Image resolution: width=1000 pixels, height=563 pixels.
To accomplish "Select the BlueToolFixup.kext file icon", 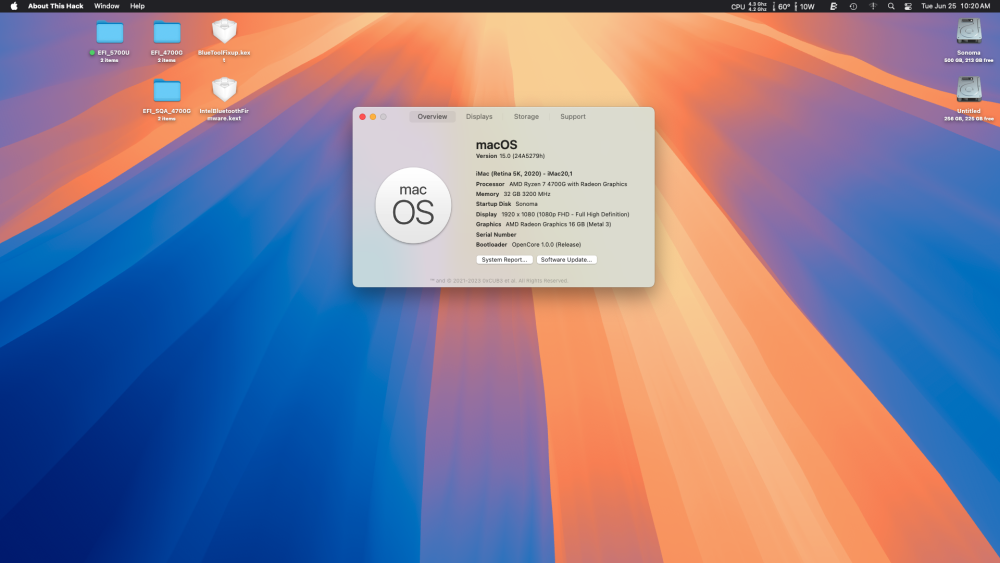I will coord(224,31).
